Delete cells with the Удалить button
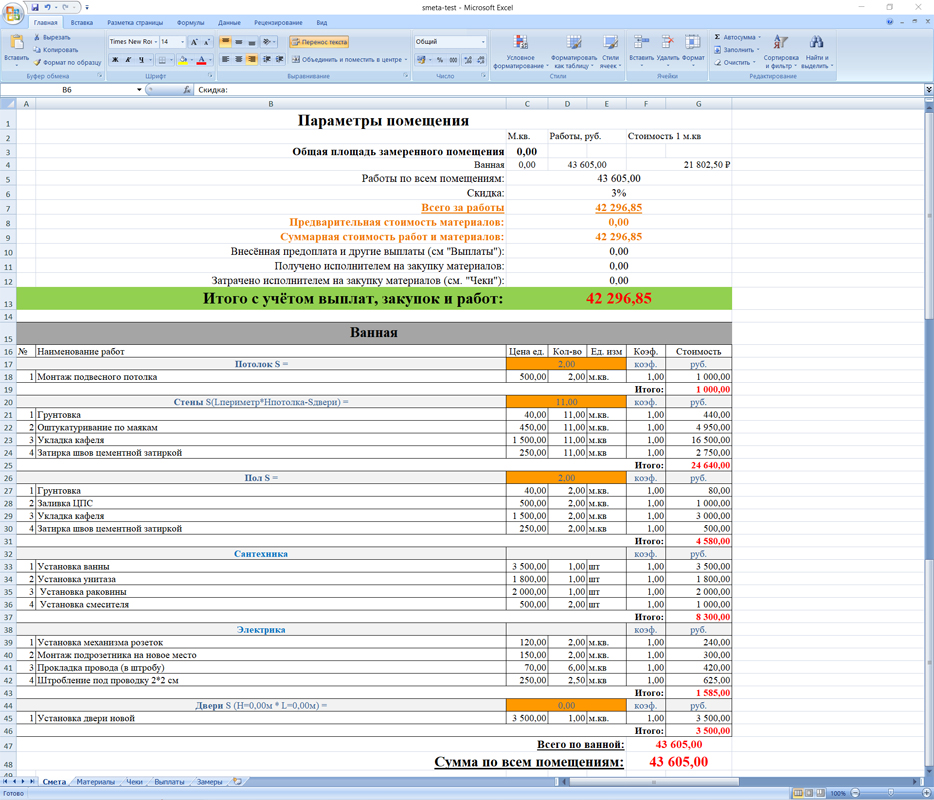Viewport: 934px width, 800px height. (668, 51)
